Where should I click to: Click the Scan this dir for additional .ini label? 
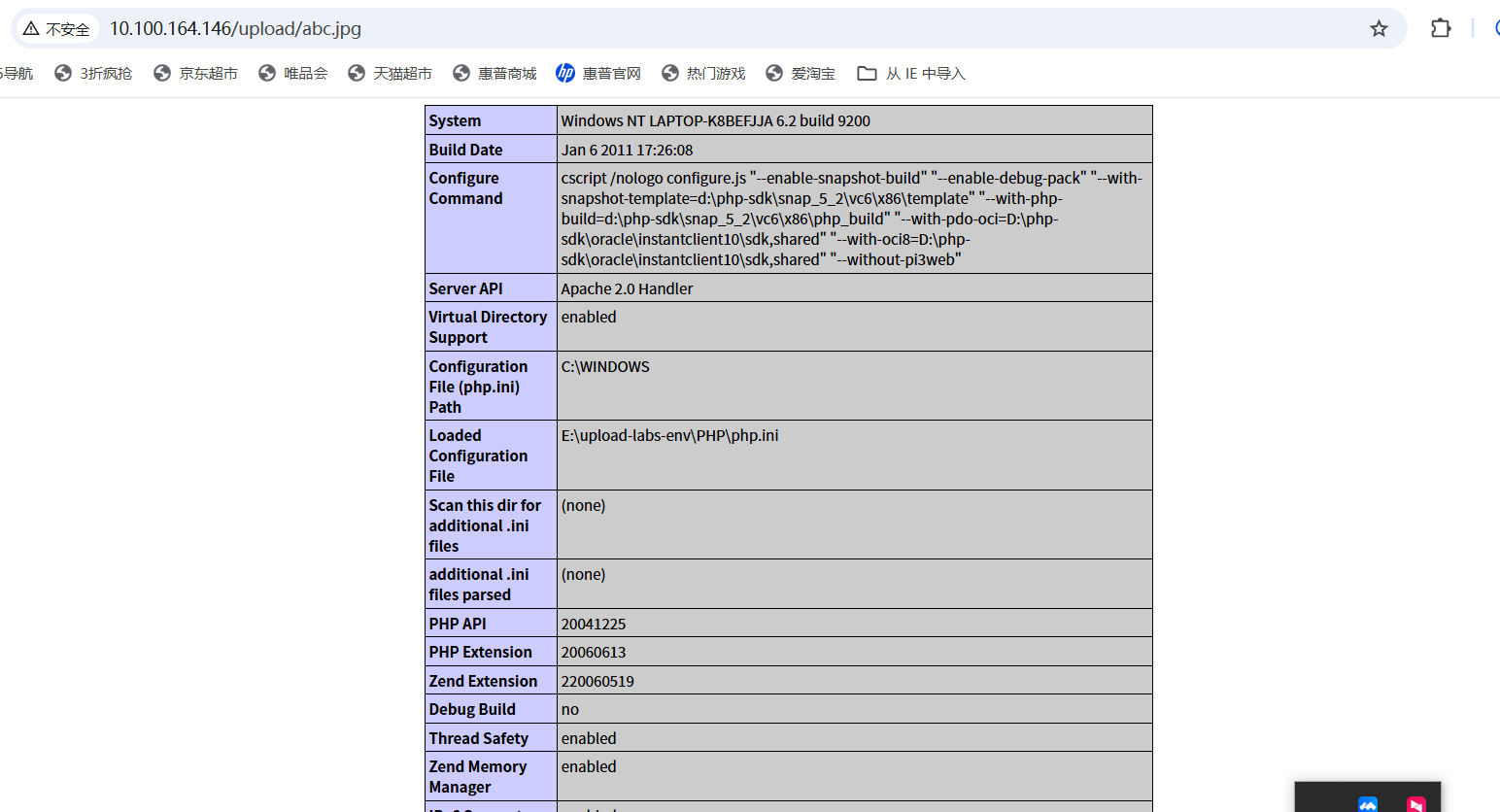(x=485, y=525)
